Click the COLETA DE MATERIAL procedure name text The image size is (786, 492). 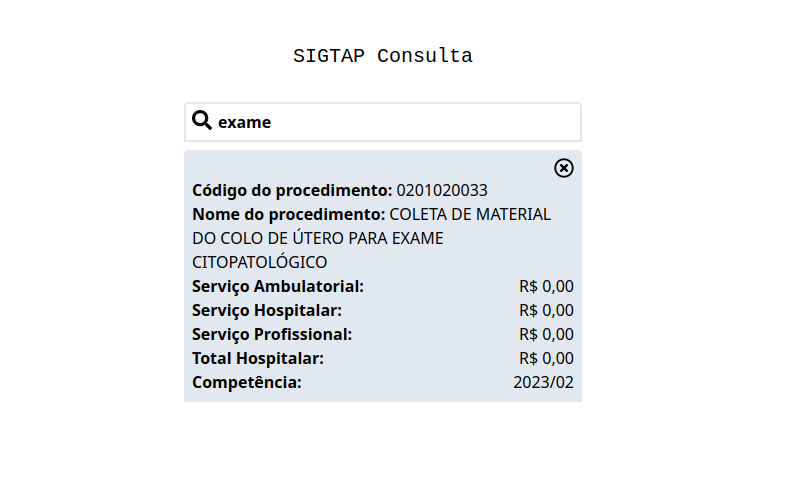(470, 215)
